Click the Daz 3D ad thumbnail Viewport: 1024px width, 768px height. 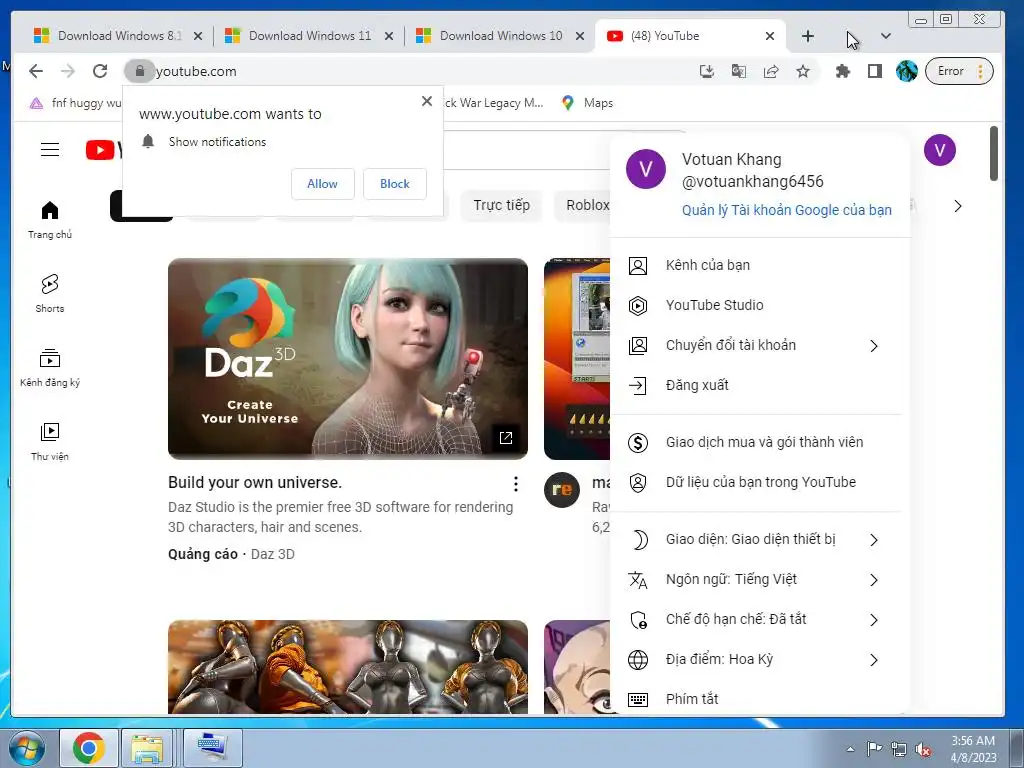[x=347, y=359]
